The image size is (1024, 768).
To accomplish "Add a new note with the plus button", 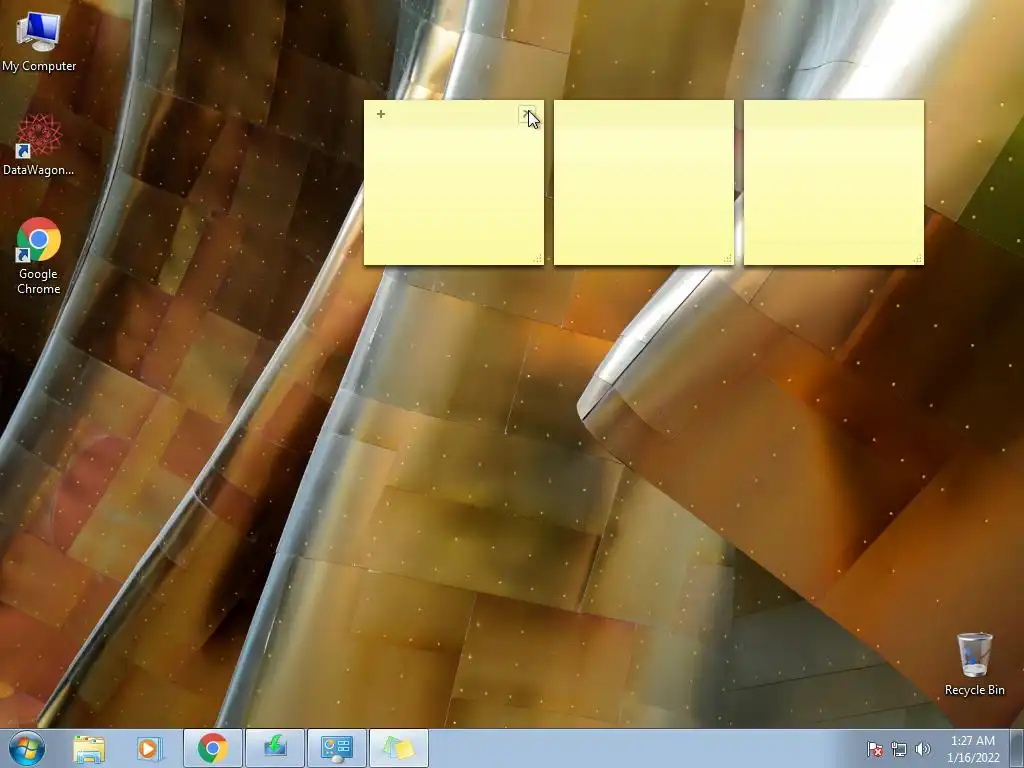I will [x=381, y=114].
